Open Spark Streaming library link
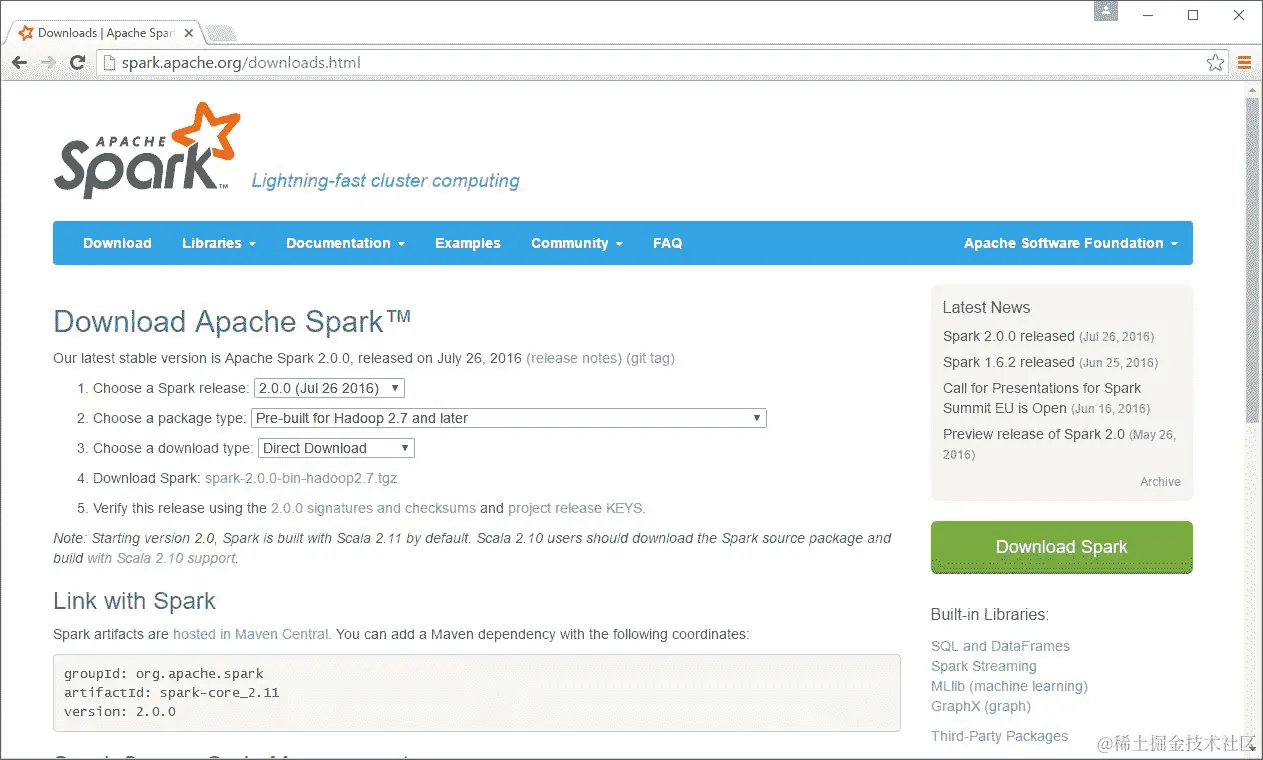Screen dimensions: 1263x760 pos(984,666)
